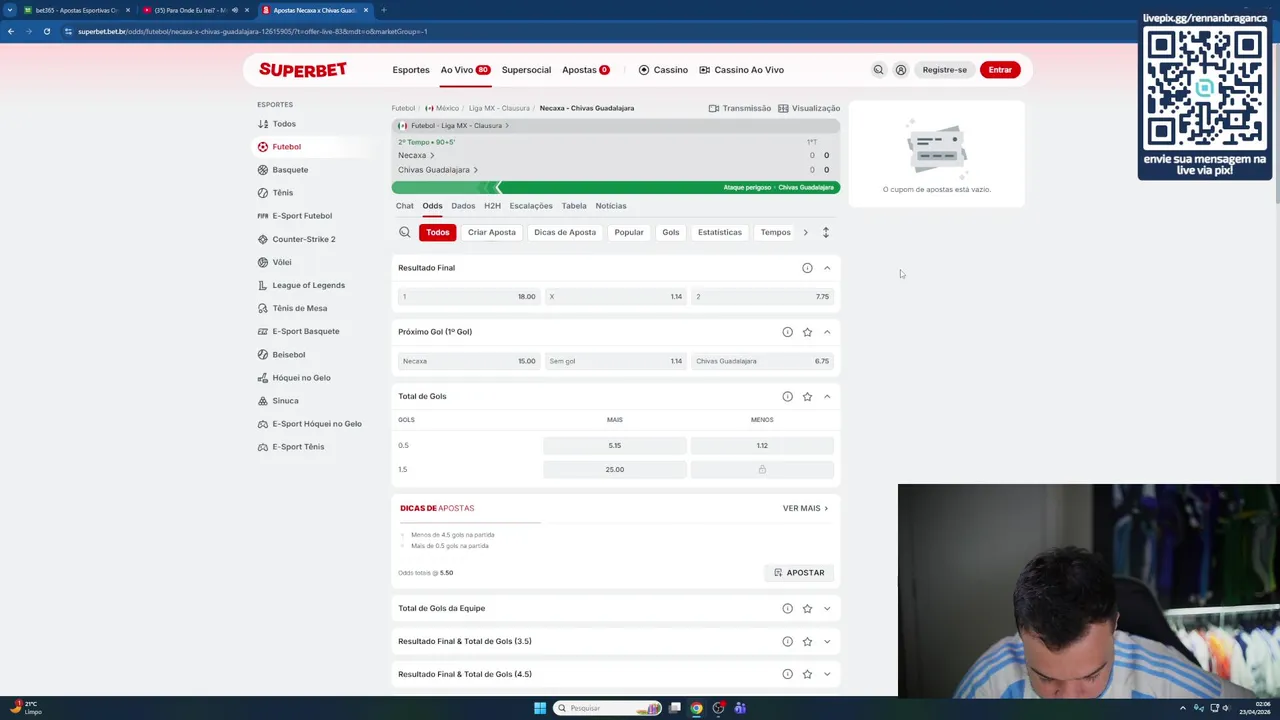Click the Registre-se button
This screenshot has height=720, width=1280.
click(x=945, y=70)
